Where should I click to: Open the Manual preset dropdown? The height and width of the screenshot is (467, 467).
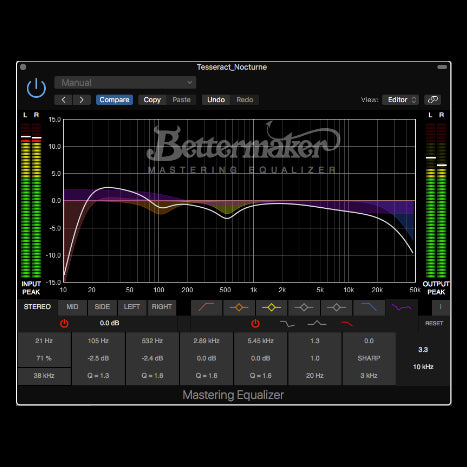[x=125, y=83]
